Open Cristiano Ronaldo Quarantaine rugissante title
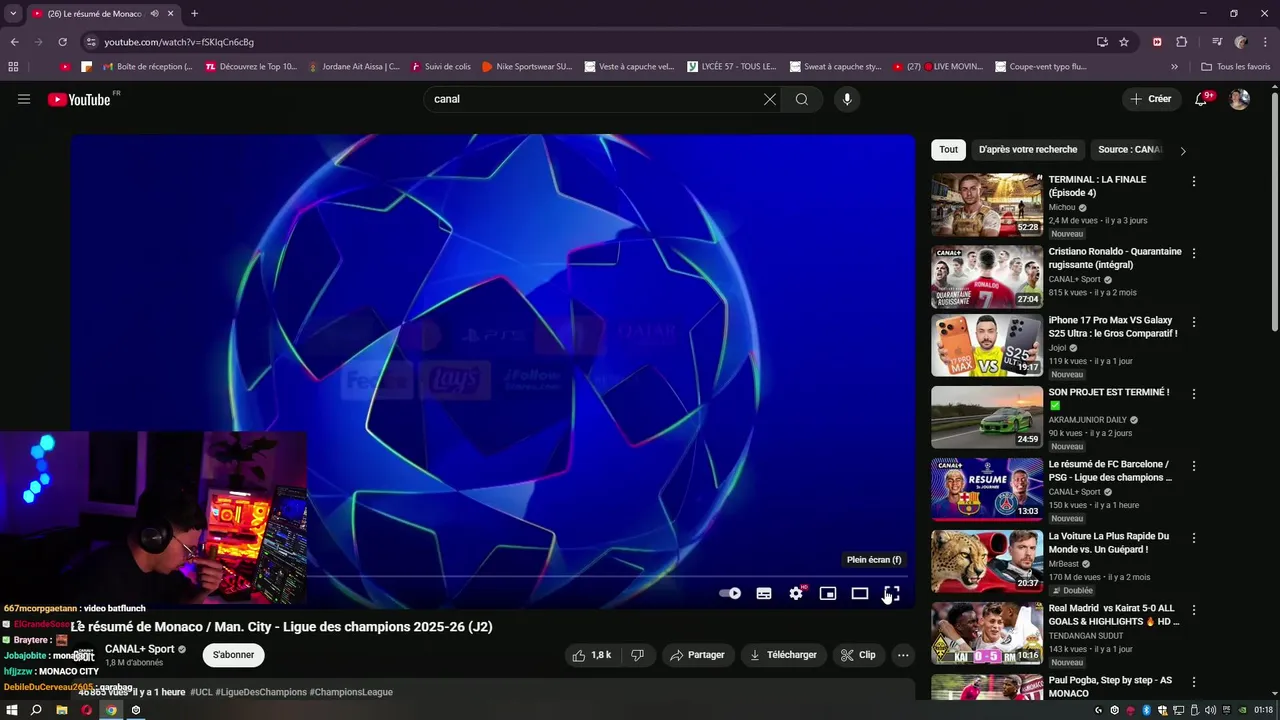 click(1114, 258)
